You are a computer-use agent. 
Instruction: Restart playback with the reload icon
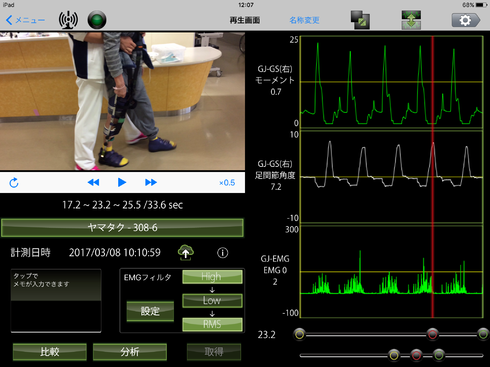coord(14,183)
